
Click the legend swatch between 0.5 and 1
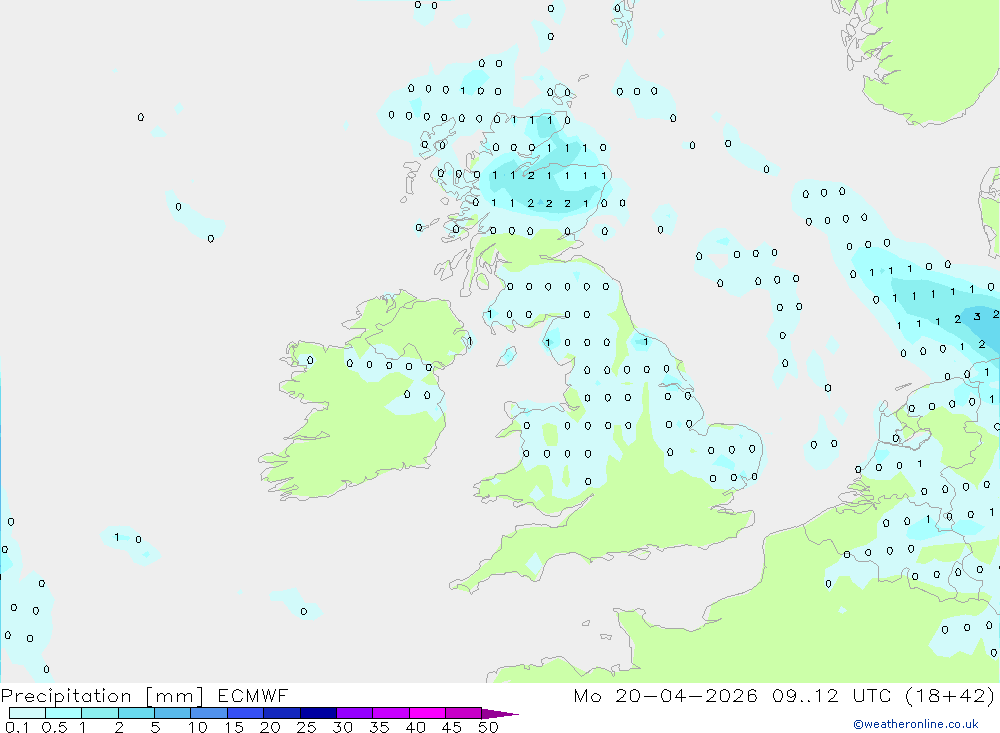(64, 713)
